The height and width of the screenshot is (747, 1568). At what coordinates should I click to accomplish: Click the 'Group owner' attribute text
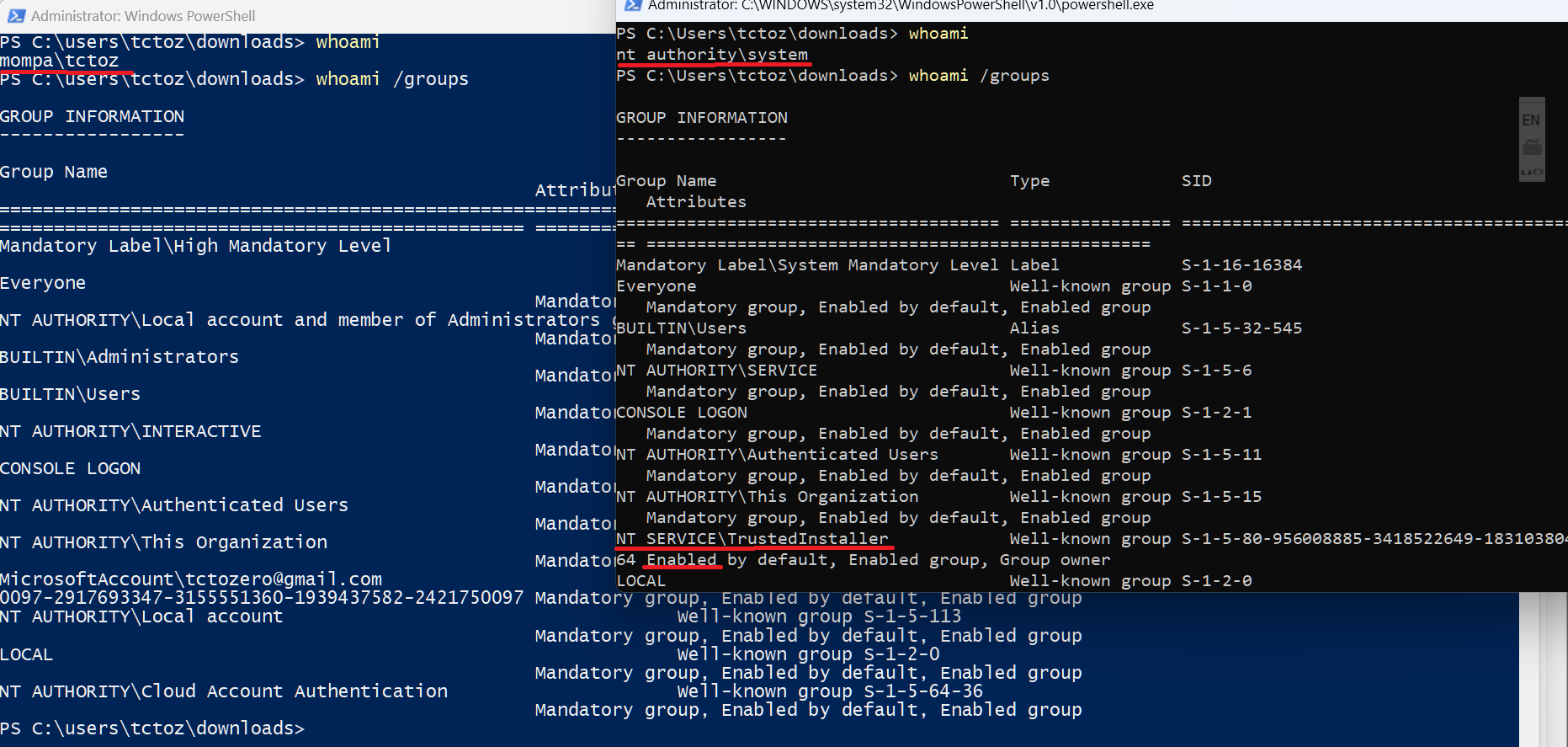[1055, 560]
